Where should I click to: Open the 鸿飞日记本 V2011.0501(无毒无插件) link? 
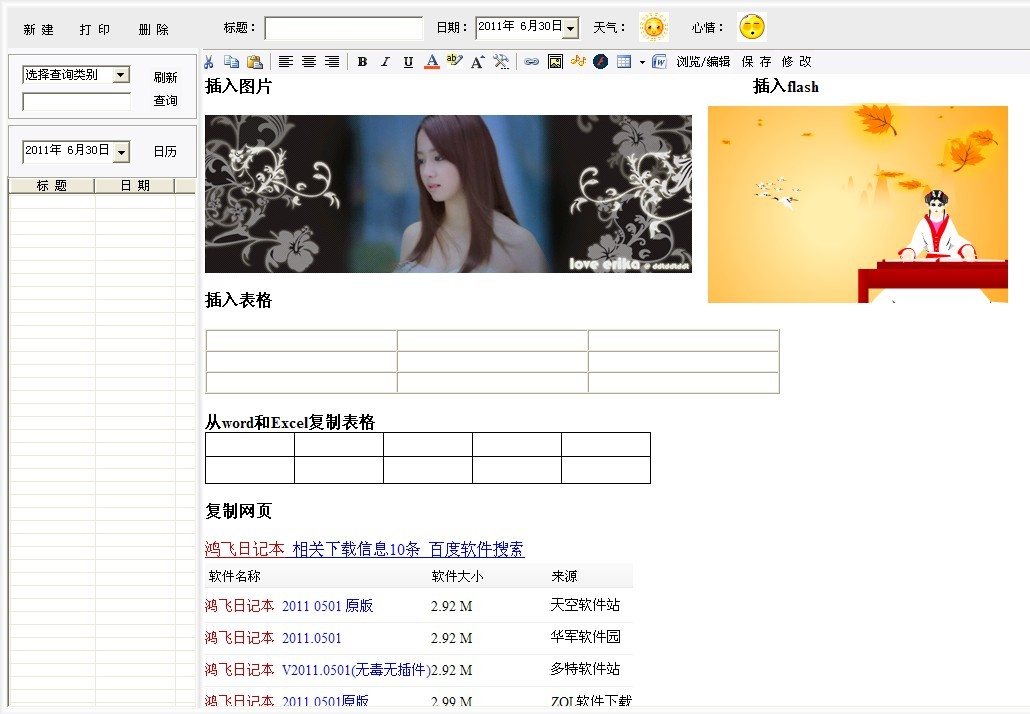(x=318, y=670)
